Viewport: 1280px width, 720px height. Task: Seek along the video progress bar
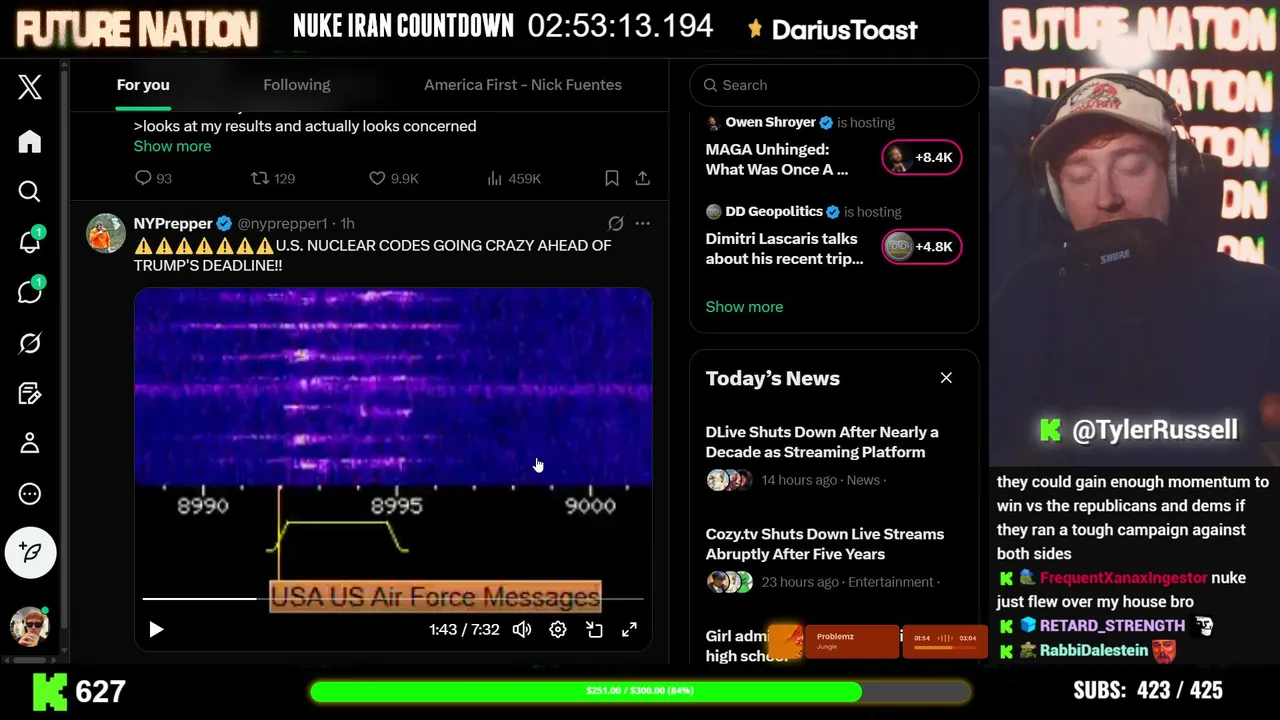[393, 599]
